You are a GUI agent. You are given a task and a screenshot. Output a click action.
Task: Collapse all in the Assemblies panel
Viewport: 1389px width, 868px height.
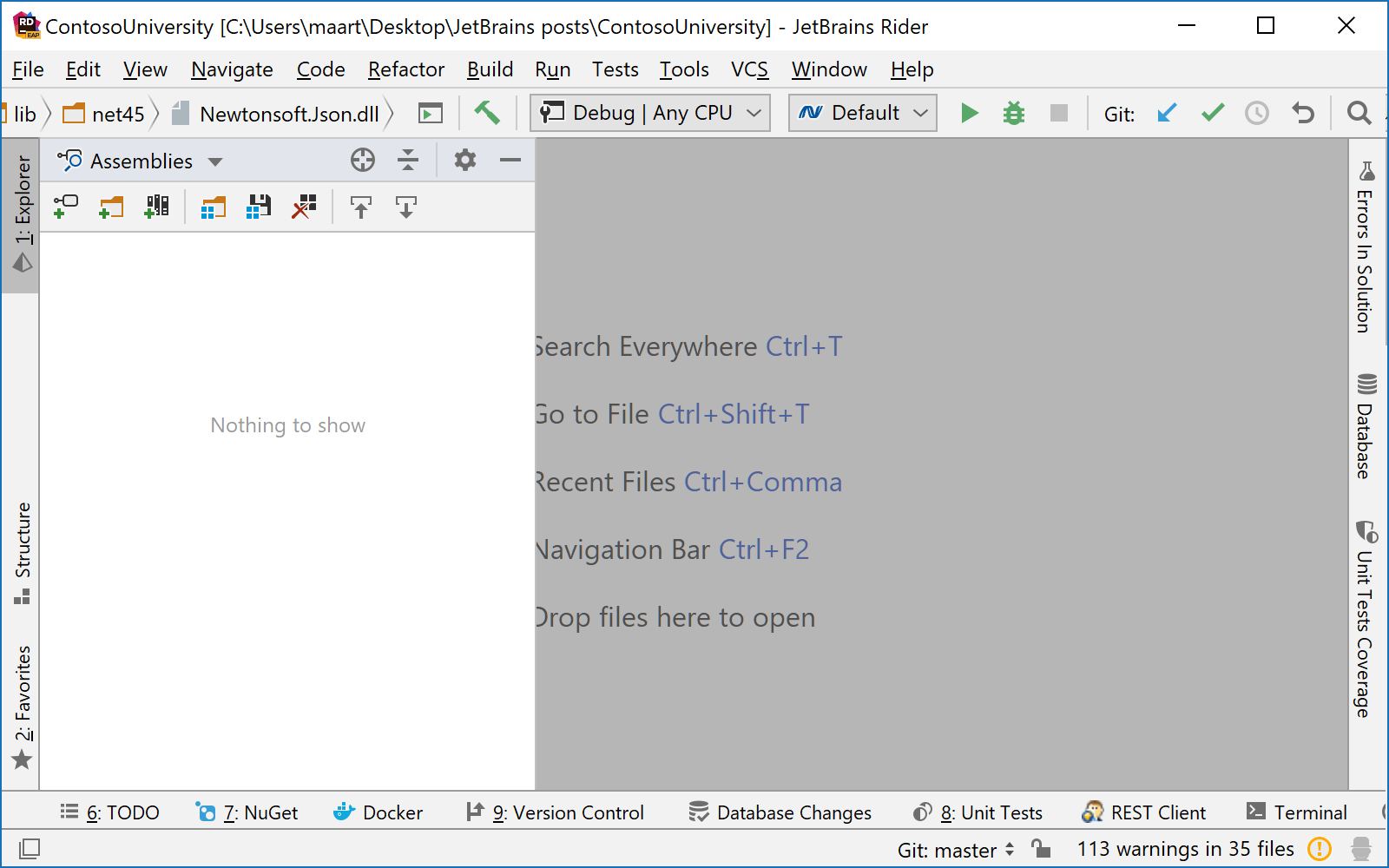point(408,160)
